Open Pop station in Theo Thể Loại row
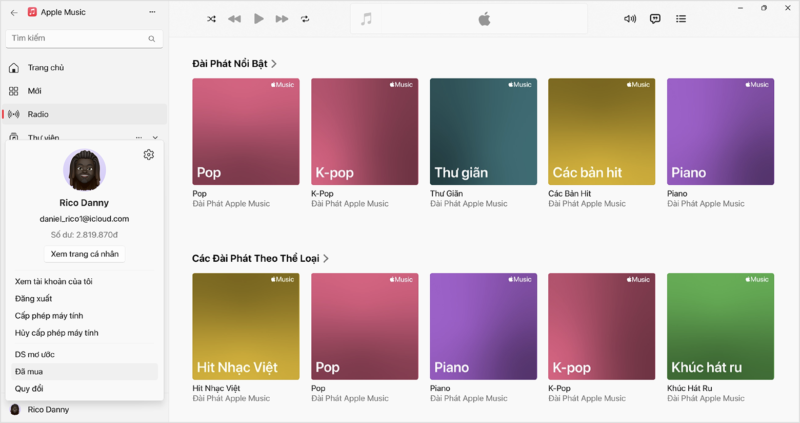This screenshot has width=800, height=423. (364, 326)
